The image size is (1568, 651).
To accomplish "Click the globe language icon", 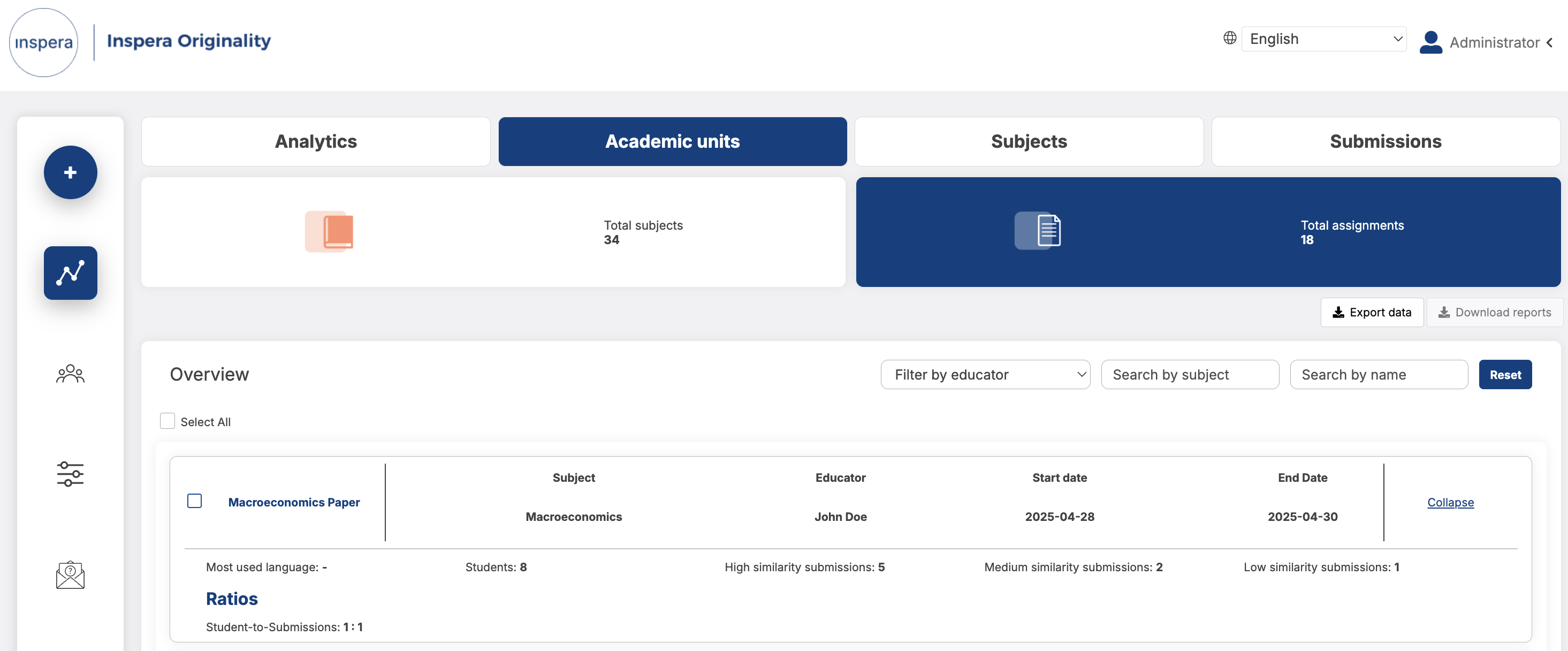I will point(1230,39).
